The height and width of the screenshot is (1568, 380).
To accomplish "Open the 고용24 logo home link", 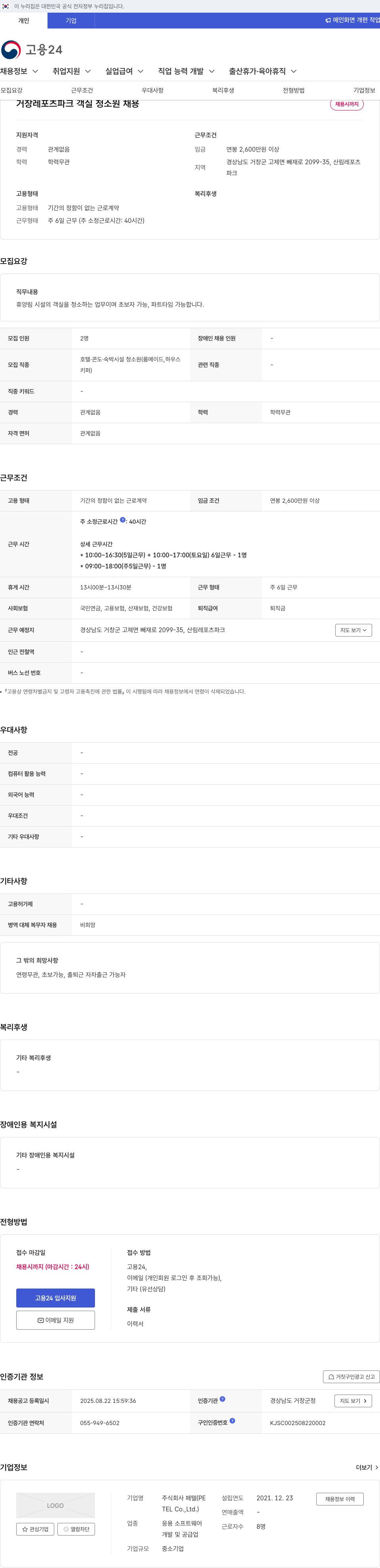I will 32,49.
